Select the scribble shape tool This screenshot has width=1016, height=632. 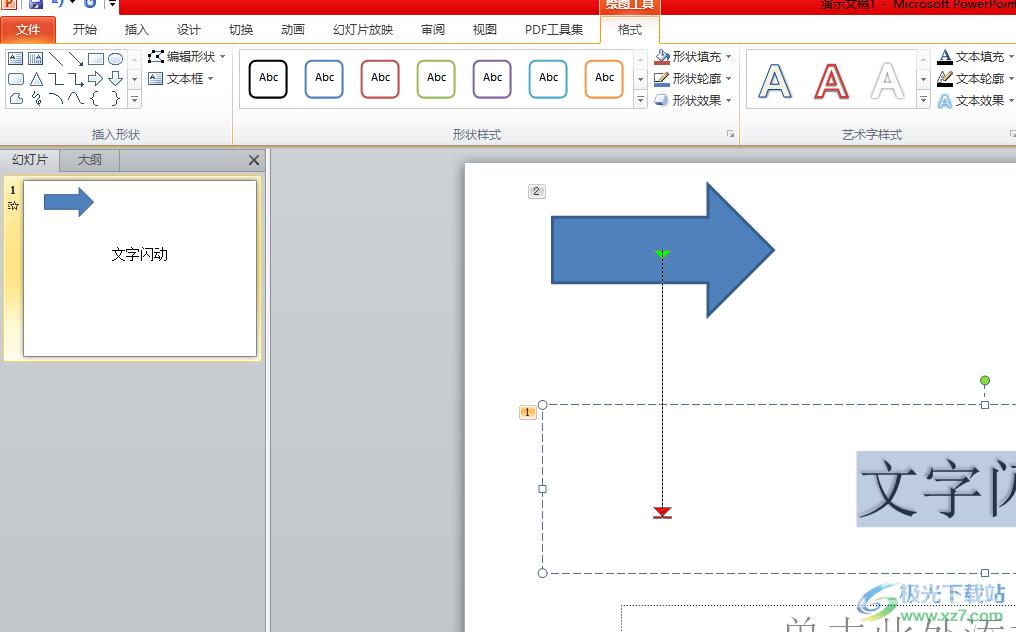point(36,99)
